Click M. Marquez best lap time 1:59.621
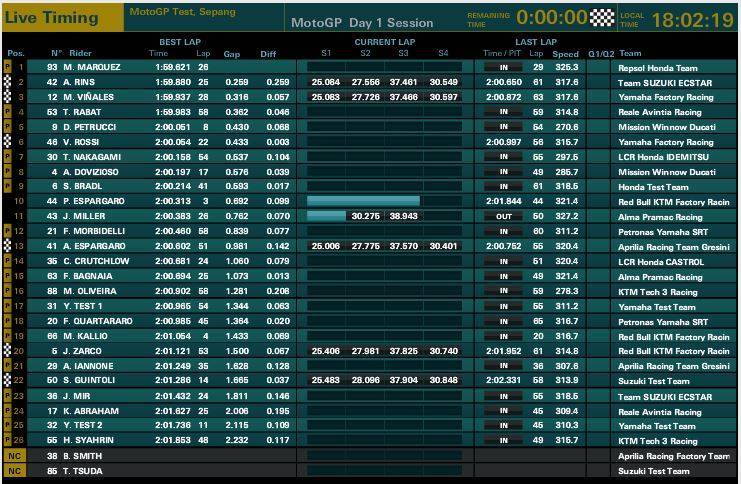Screen dimensions: 741x484 [x=173, y=67]
